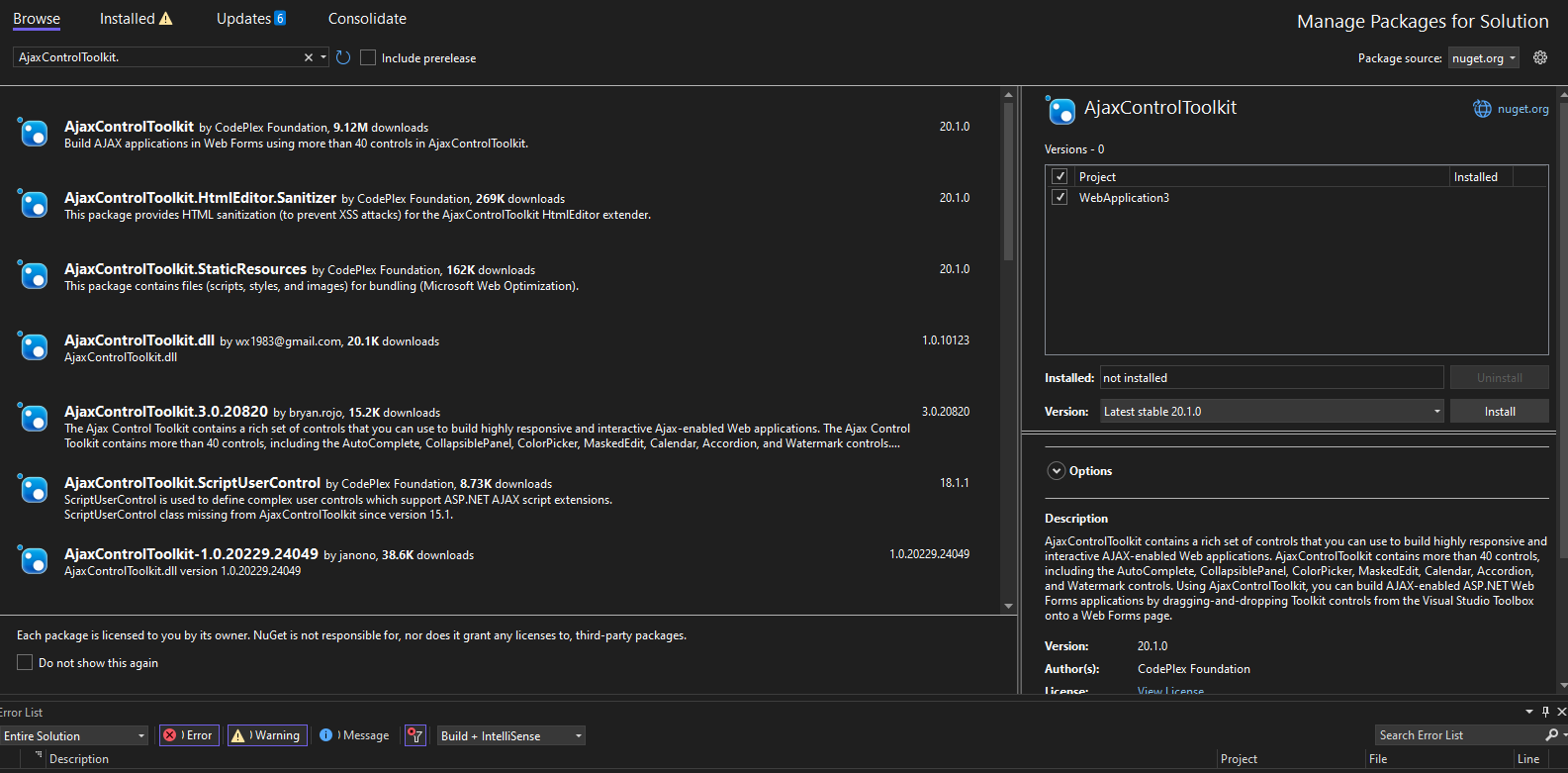Toggle the Warning filter in Error List
Image resolution: width=1568 pixels, height=773 pixels.
tap(267, 735)
